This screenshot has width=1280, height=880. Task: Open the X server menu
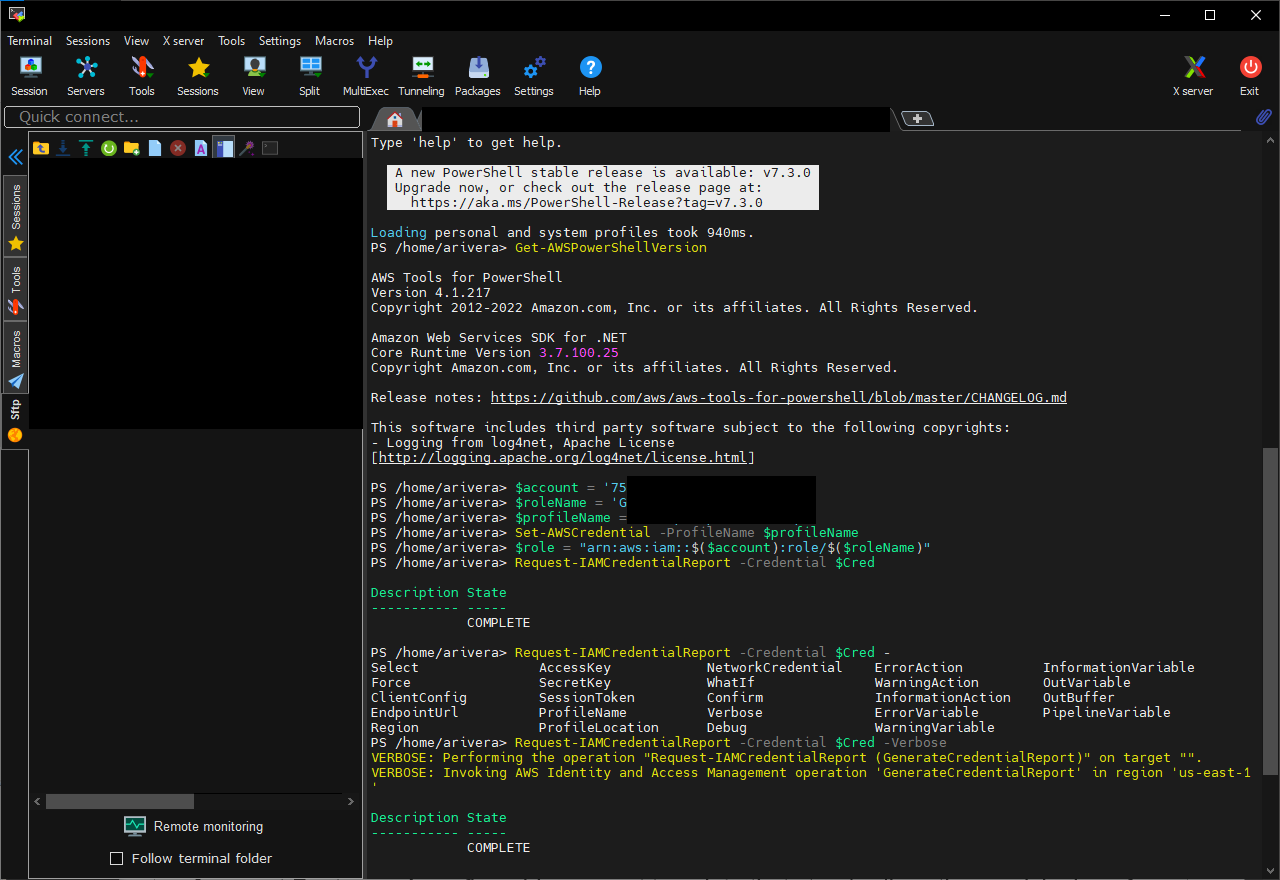point(183,41)
